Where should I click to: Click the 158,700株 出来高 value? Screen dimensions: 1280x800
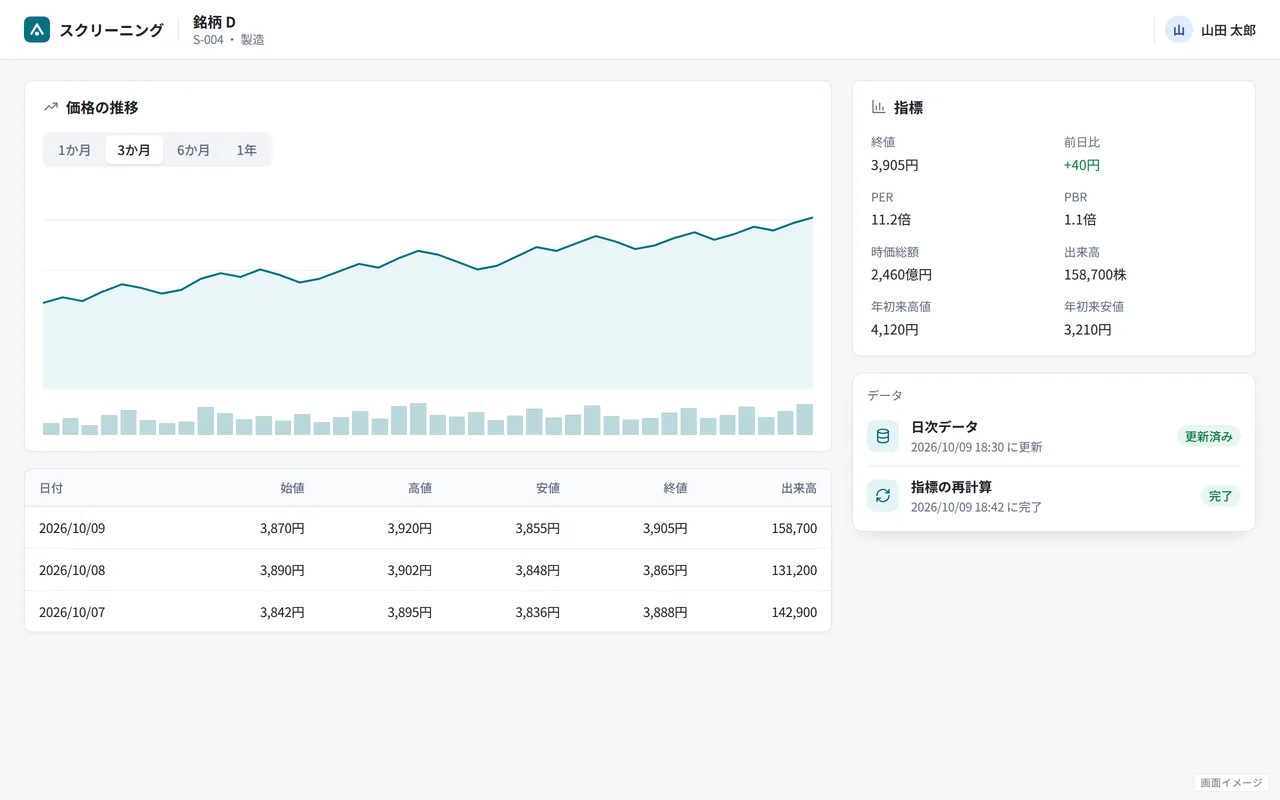1095,275
